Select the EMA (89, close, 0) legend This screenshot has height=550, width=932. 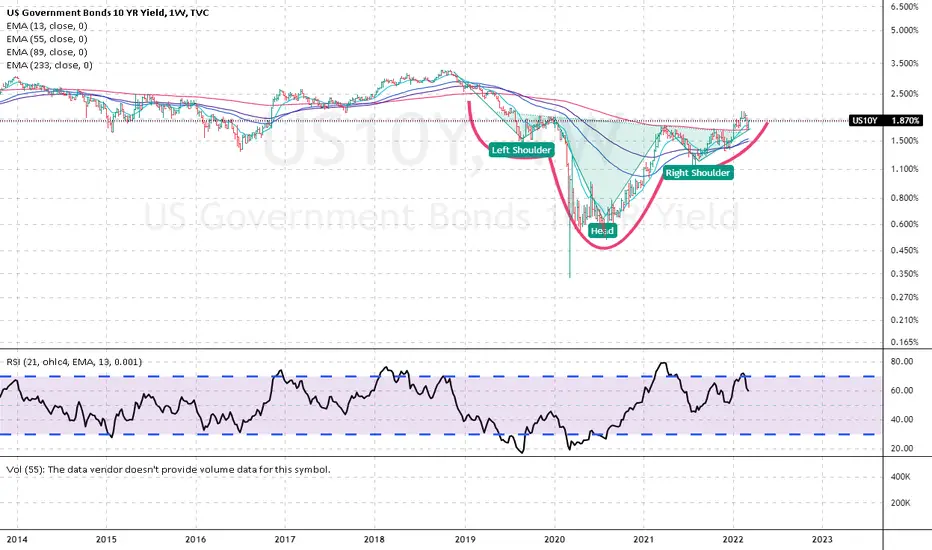coord(47,52)
